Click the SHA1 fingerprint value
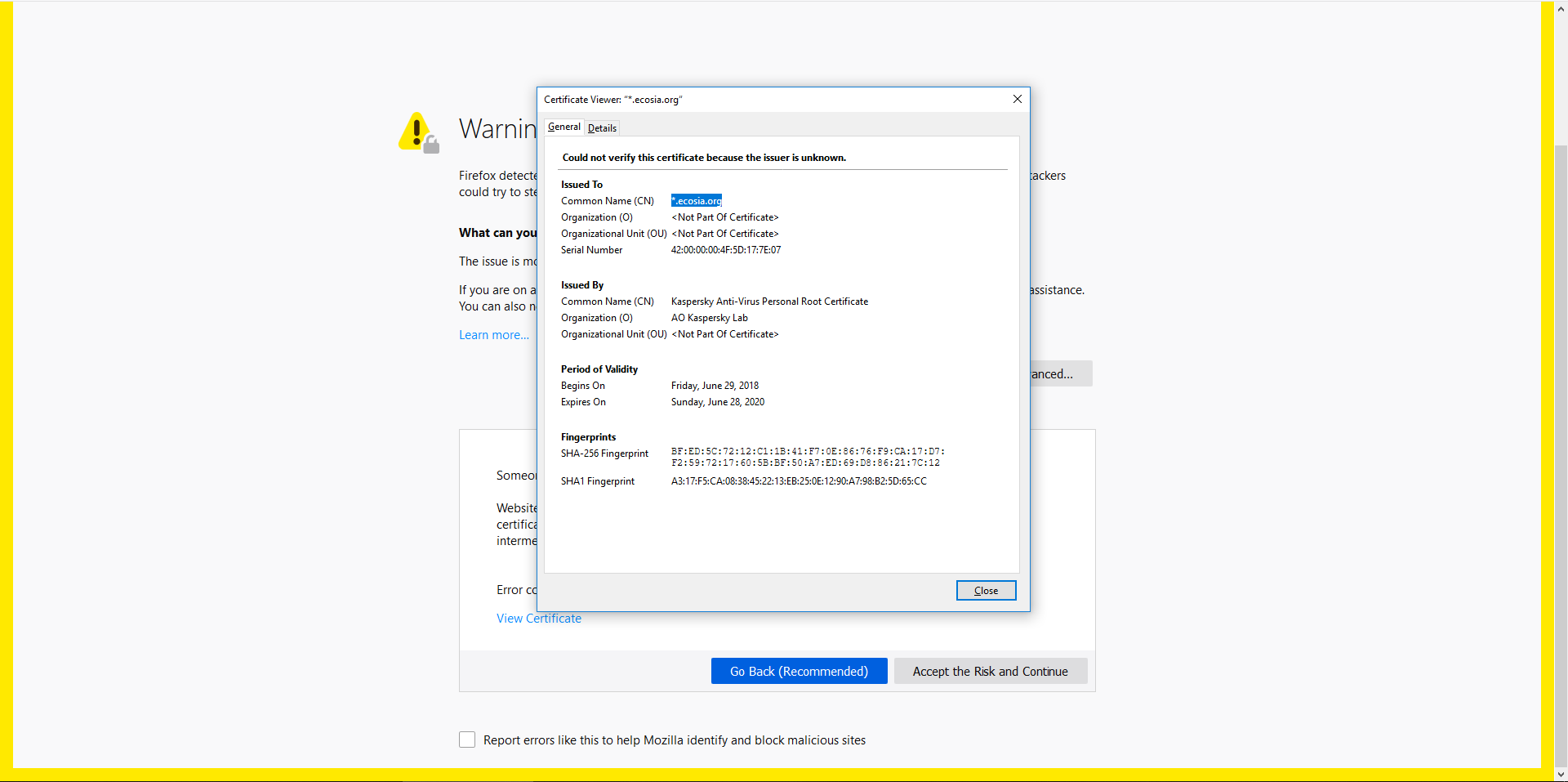The image size is (1568, 782). click(x=799, y=481)
